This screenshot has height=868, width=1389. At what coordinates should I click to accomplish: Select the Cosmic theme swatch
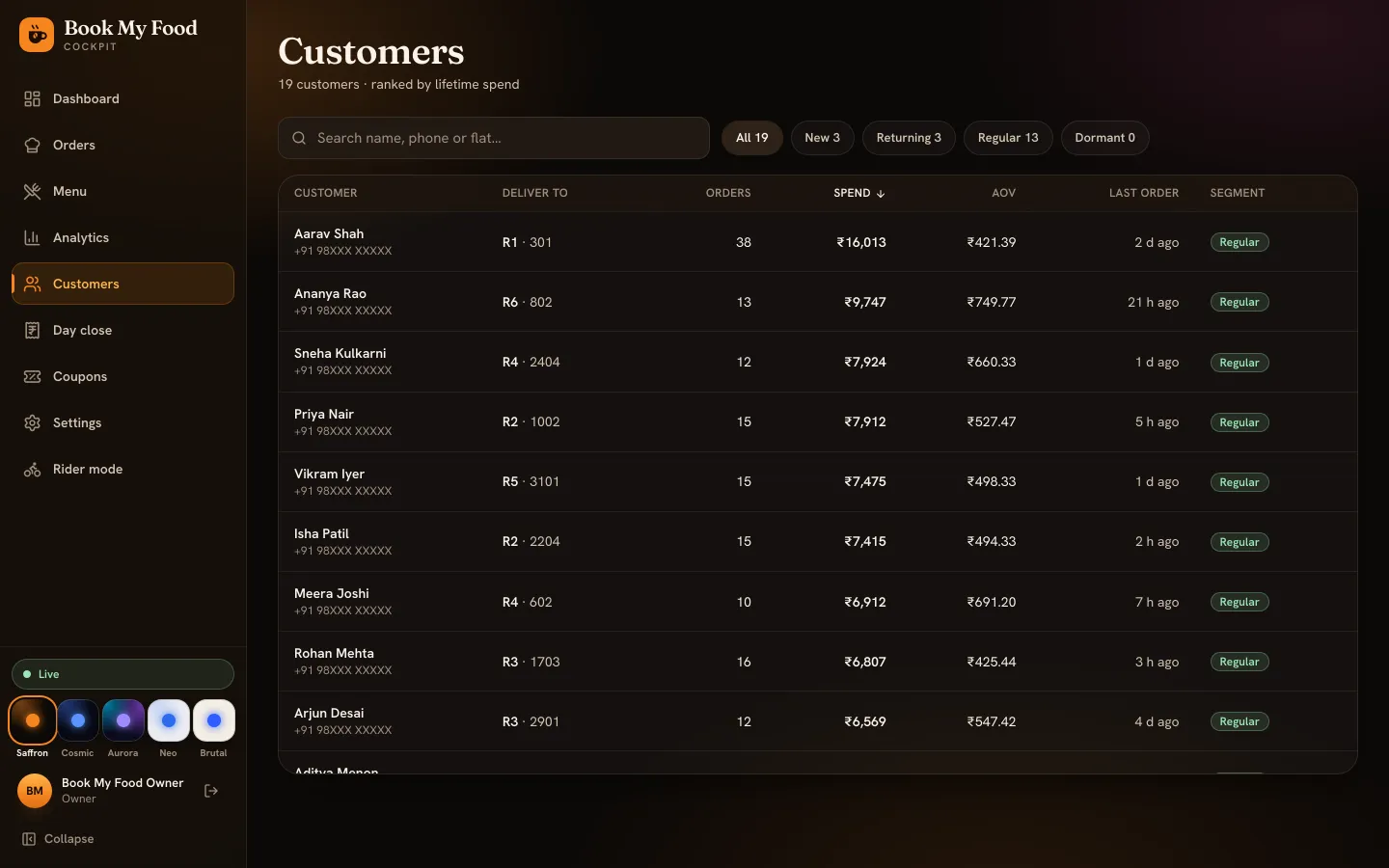78,720
